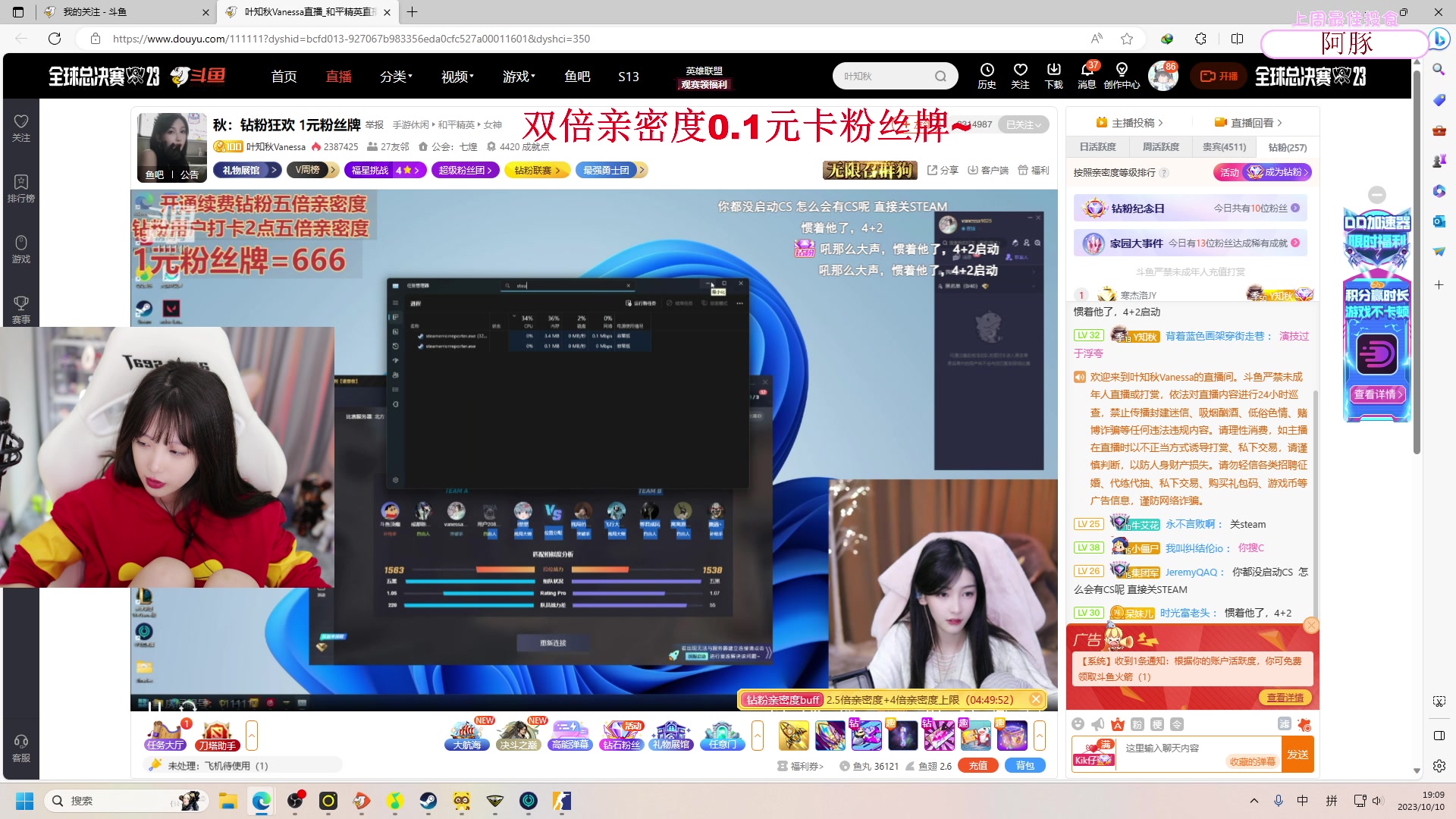Screen dimensions: 1456x819
Task: Open the 历史 history icon in header
Action: tap(987, 76)
